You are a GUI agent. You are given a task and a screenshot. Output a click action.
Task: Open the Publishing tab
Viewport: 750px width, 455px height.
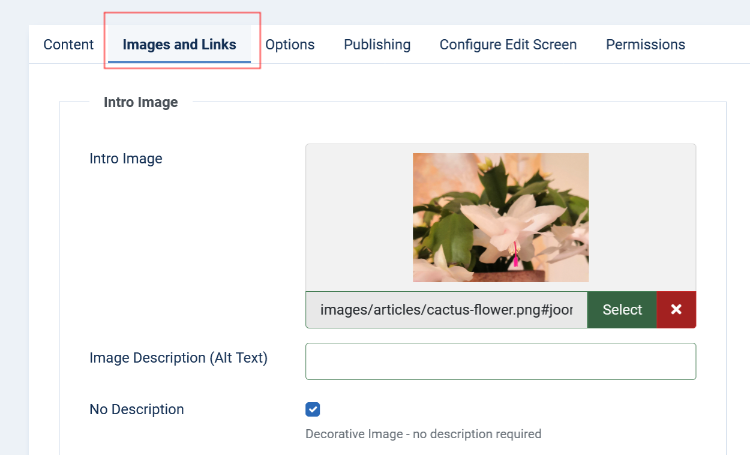click(x=377, y=44)
